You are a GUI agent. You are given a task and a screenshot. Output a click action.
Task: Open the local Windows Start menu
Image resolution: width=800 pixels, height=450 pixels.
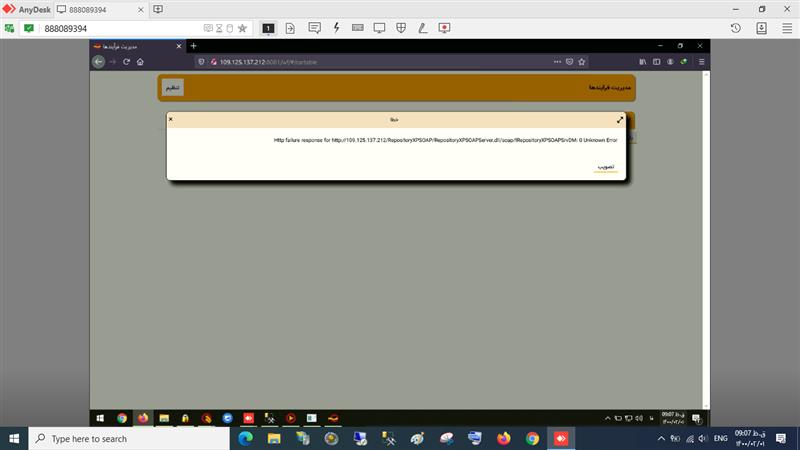click(14, 438)
